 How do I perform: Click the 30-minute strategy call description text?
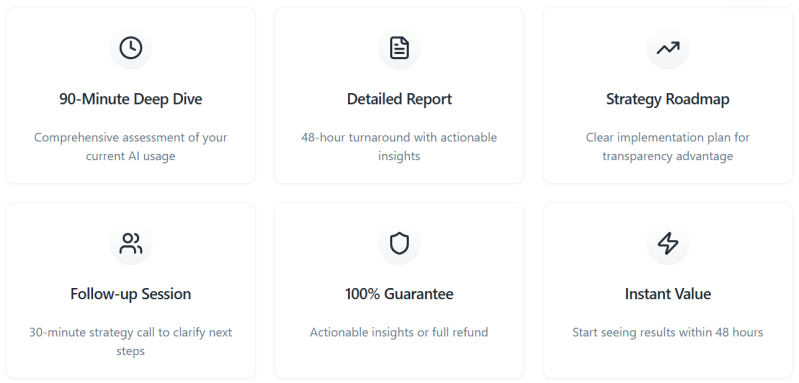[130, 342]
